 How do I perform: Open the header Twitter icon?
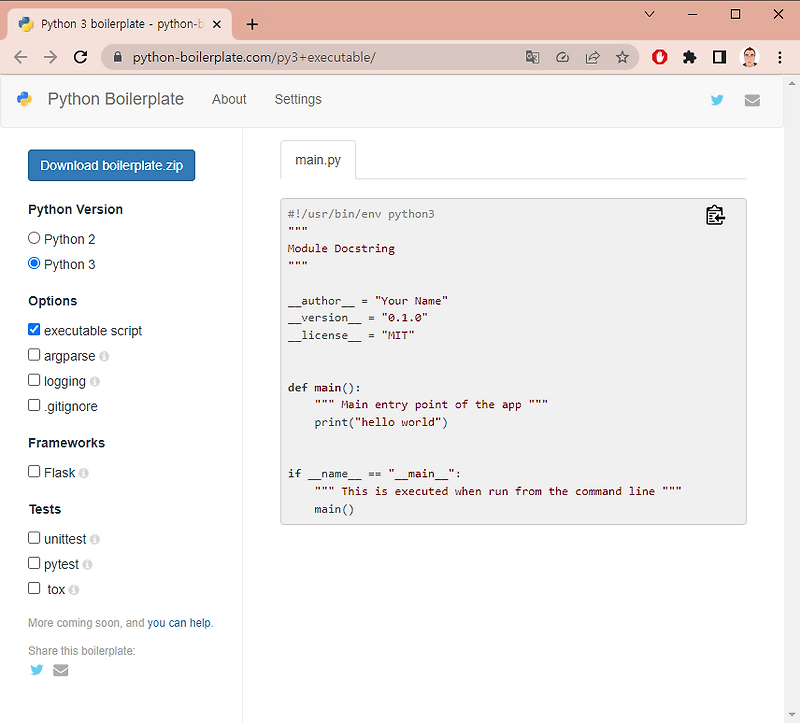point(717,100)
